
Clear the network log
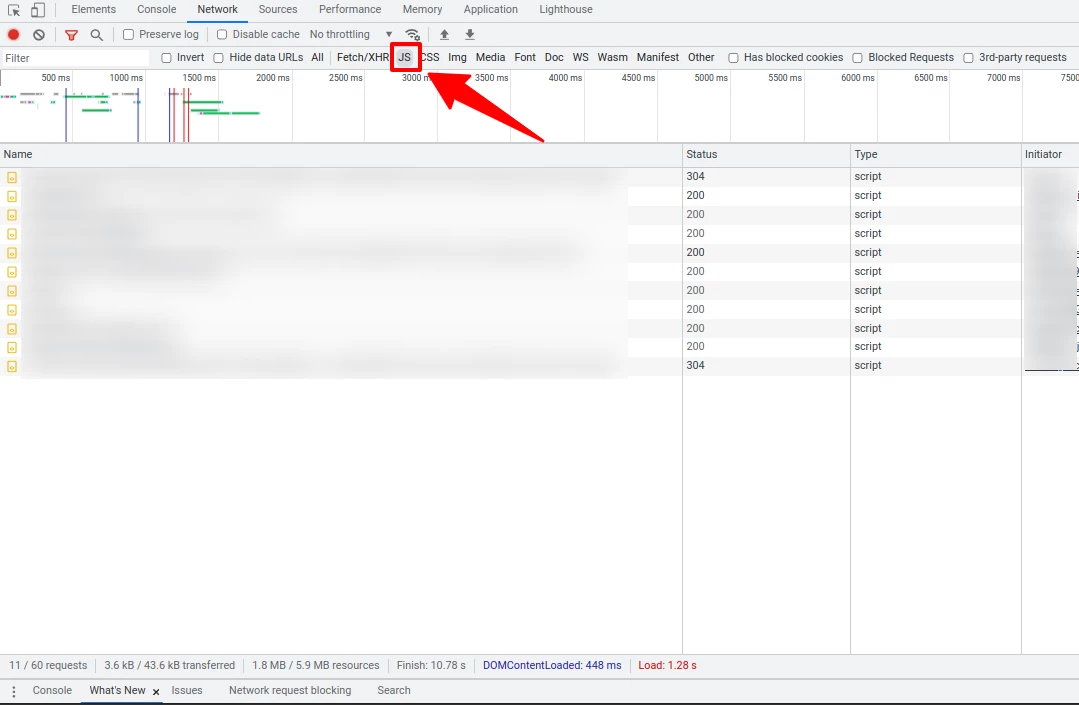coord(39,35)
